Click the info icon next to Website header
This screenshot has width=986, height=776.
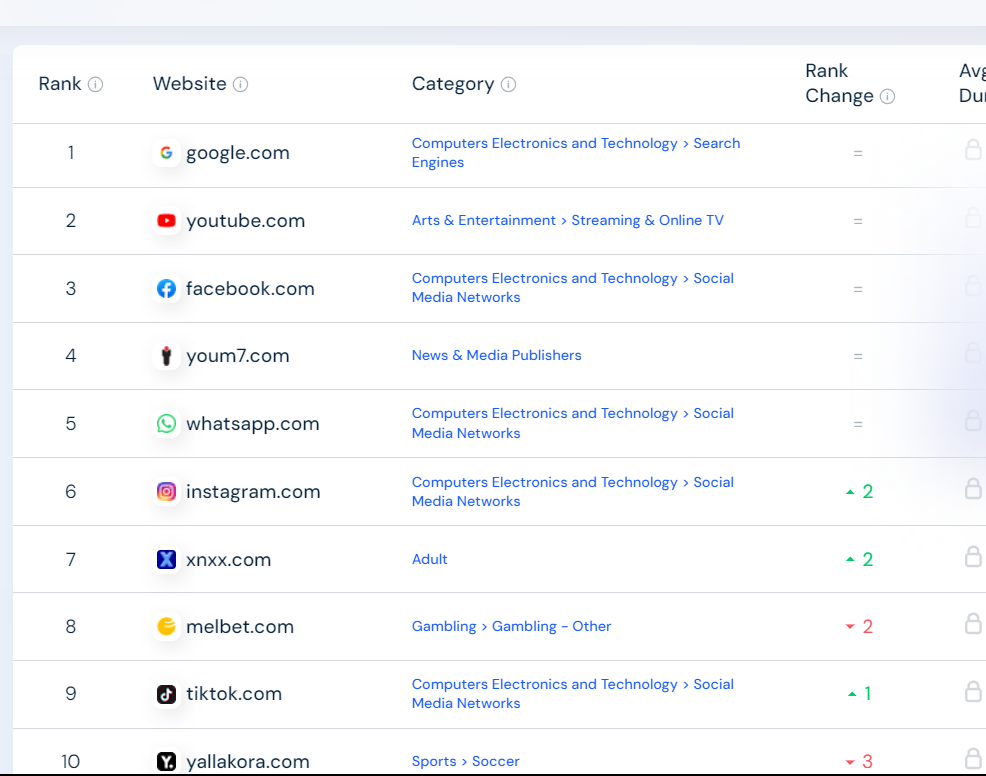tap(240, 84)
